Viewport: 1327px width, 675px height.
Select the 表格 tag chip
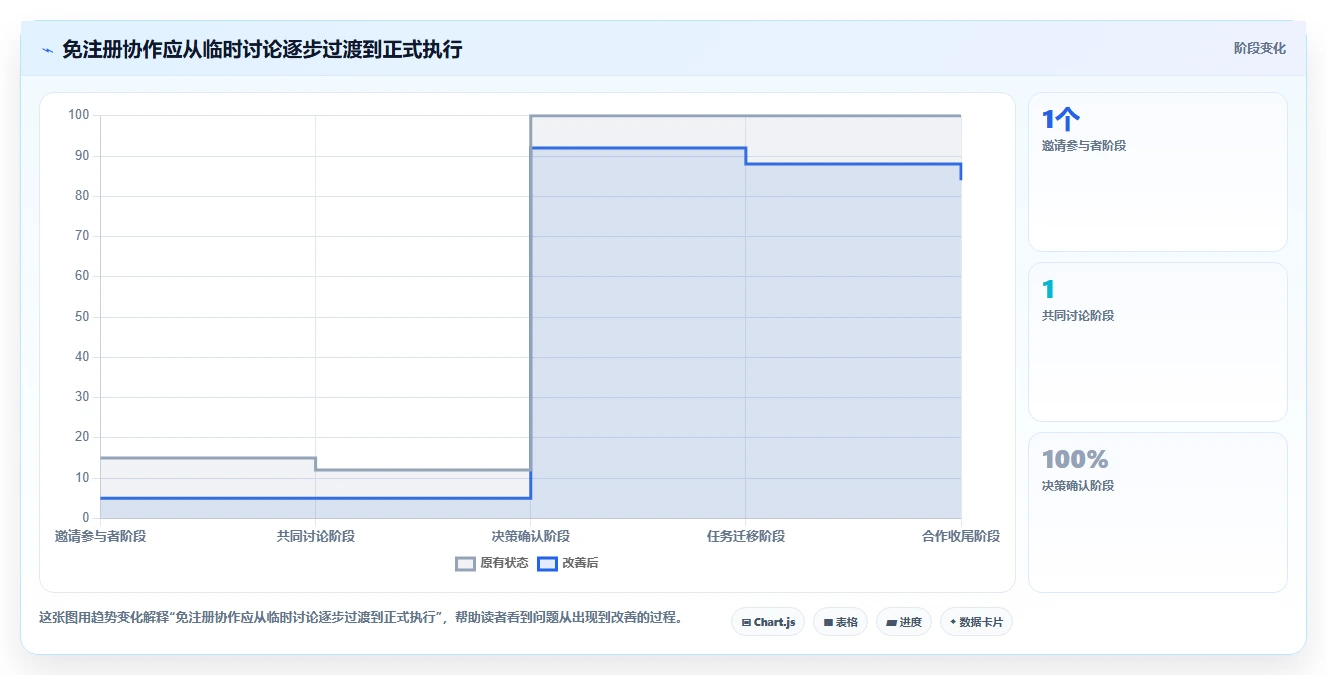coord(840,622)
